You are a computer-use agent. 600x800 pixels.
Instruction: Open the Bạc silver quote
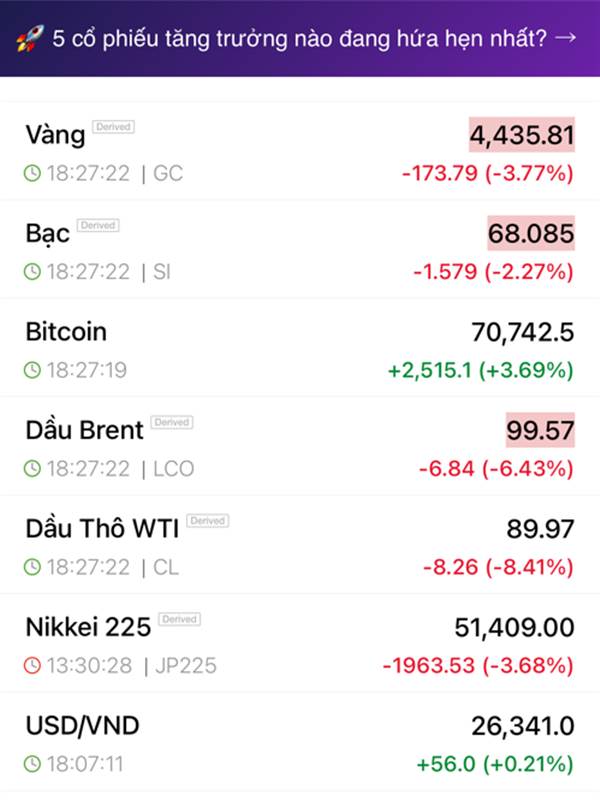47,234
